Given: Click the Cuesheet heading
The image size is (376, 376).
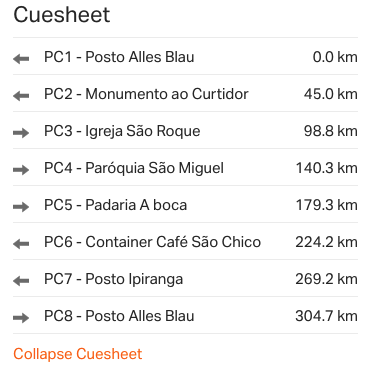Looking at the screenshot, I should tap(62, 15).
